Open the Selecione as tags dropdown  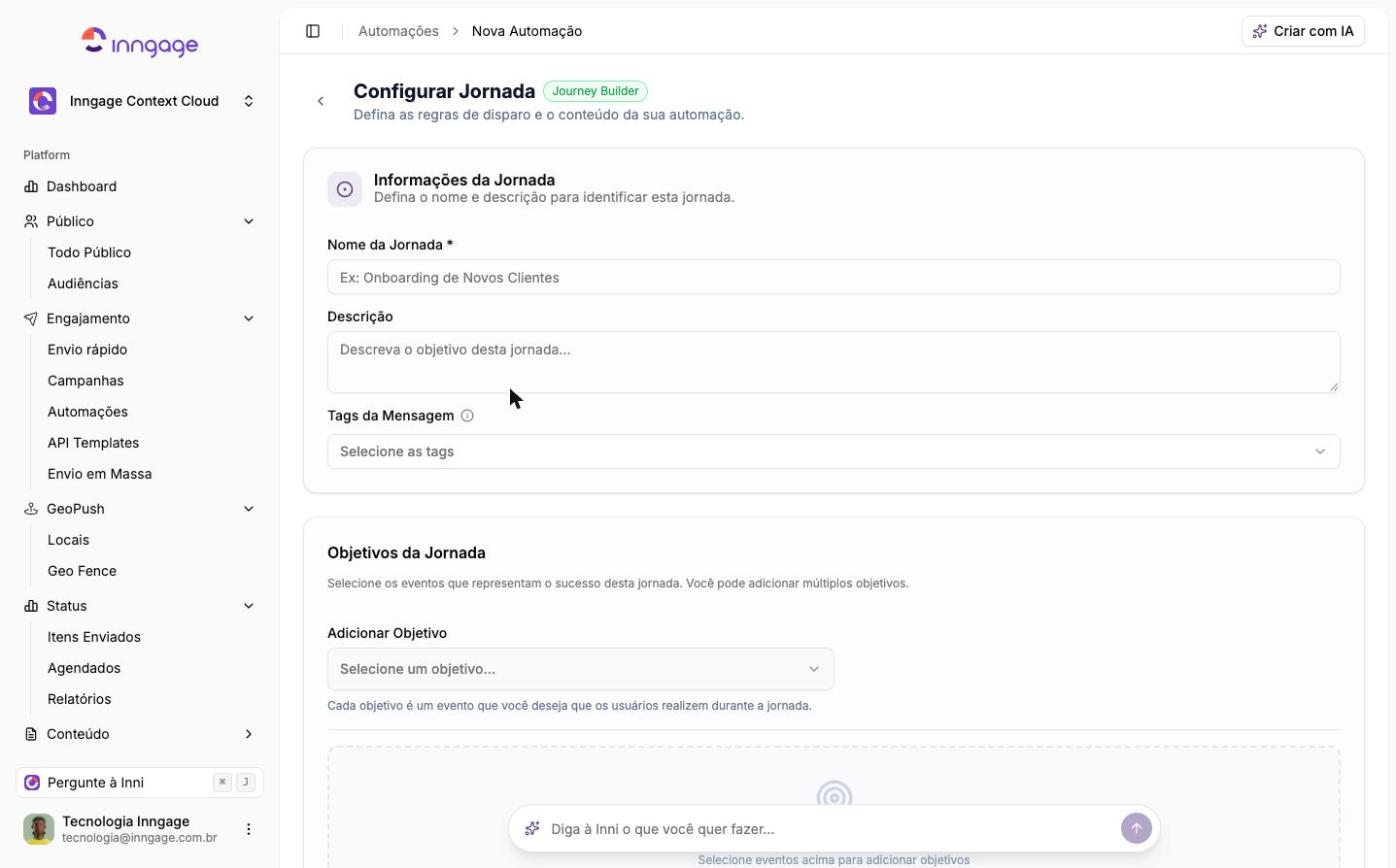click(x=833, y=452)
